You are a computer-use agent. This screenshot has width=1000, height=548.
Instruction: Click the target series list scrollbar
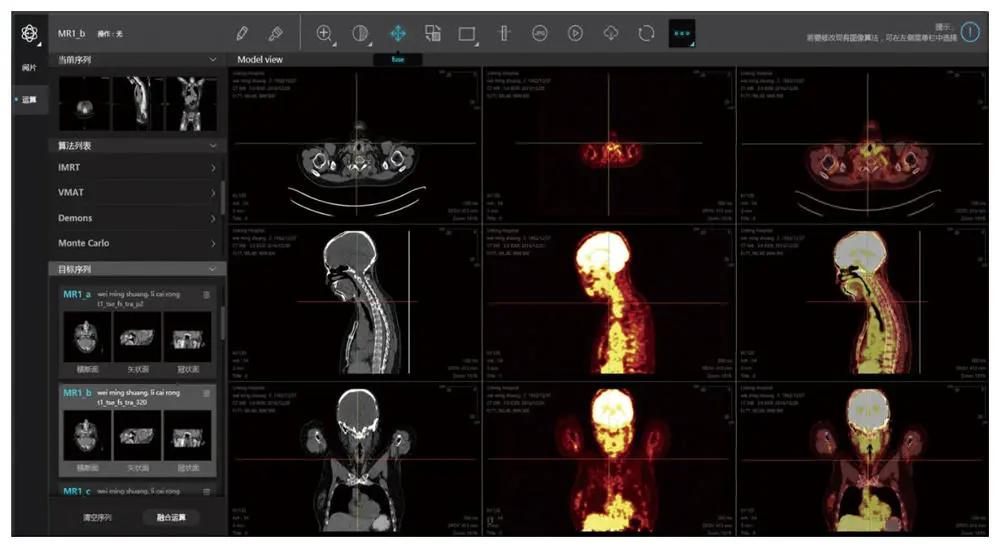(223, 323)
